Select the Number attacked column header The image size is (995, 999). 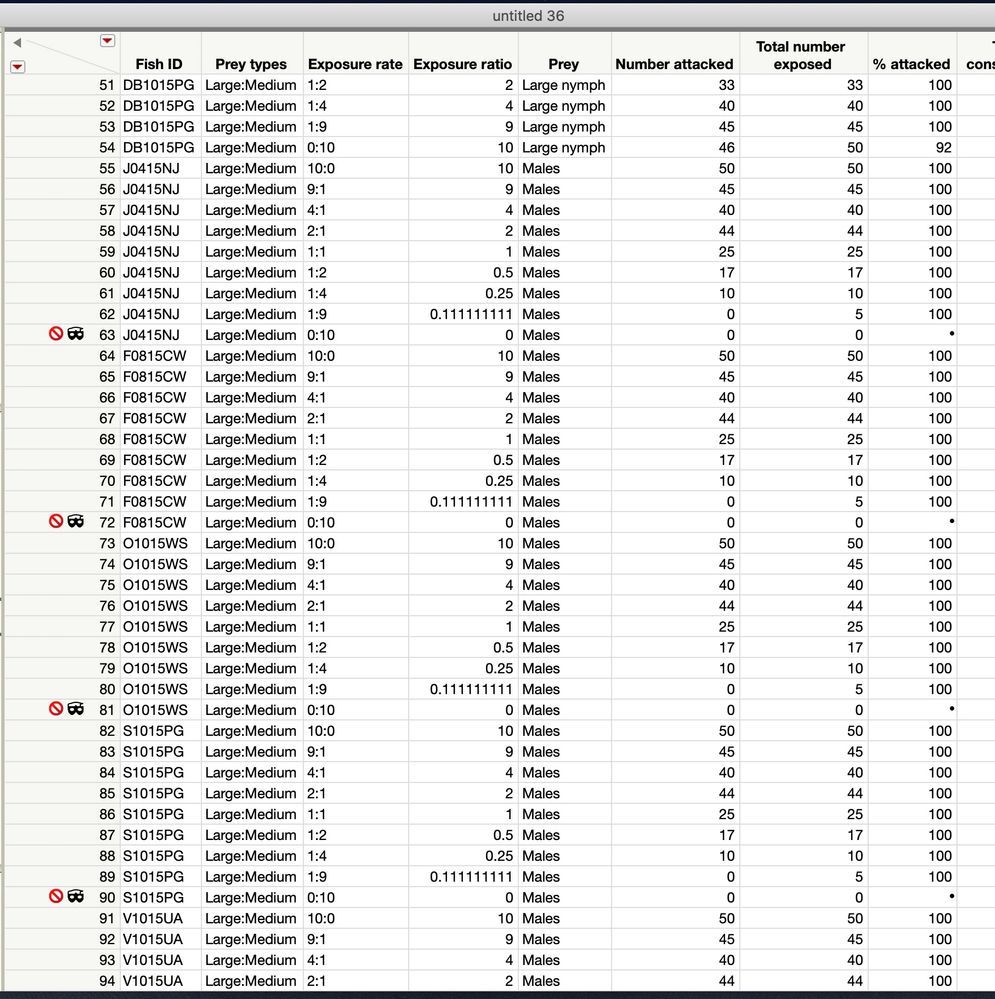pyautogui.click(x=674, y=64)
